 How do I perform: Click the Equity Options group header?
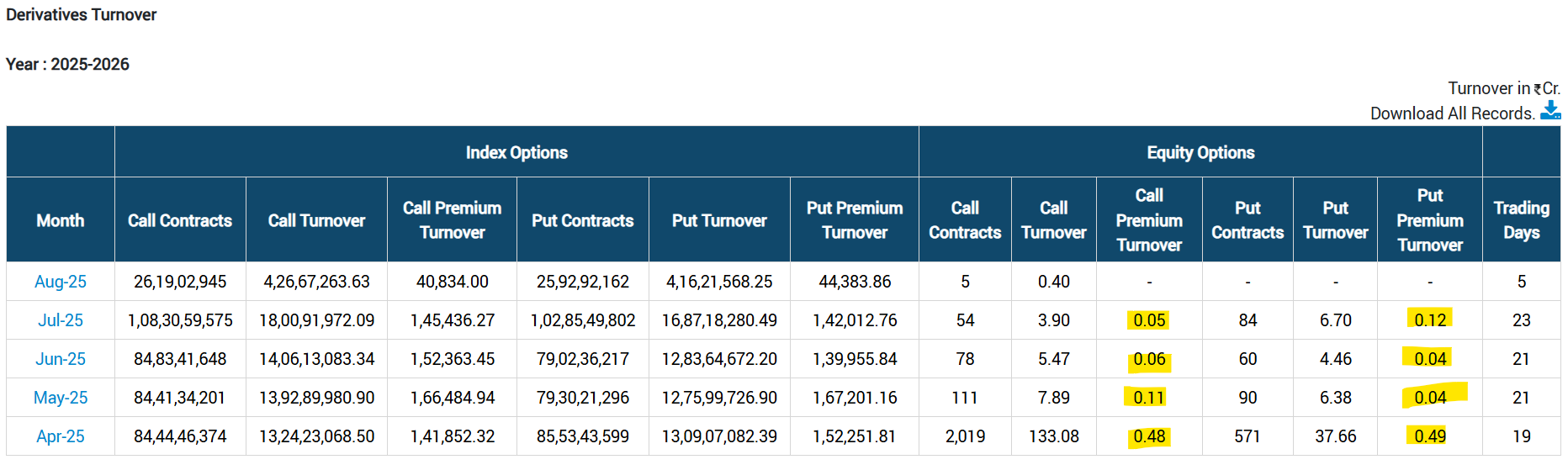(1200, 152)
